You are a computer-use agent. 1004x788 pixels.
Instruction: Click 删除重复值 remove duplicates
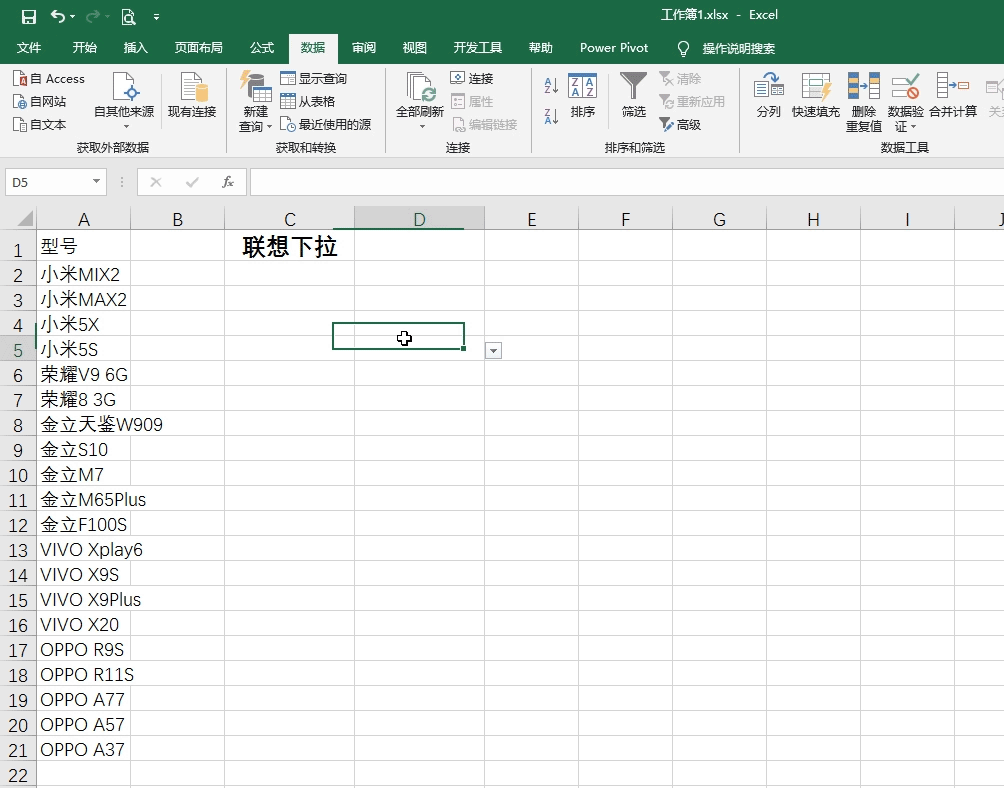pyautogui.click(x=864, y=102)
